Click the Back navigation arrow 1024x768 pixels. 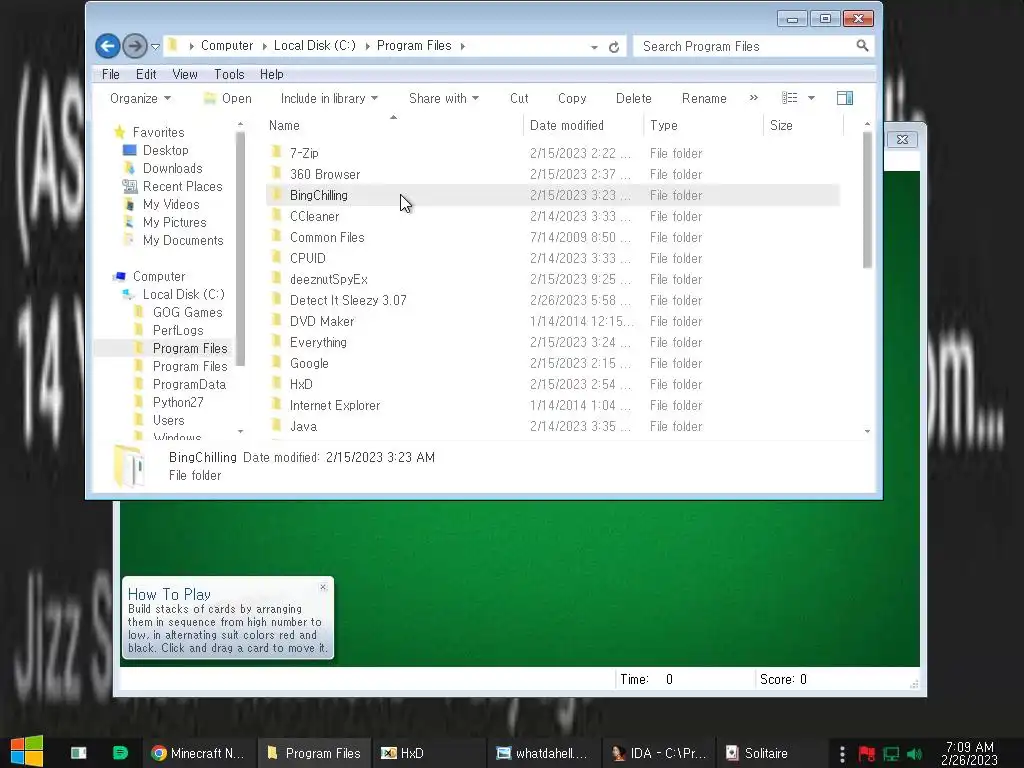[108, 46]
